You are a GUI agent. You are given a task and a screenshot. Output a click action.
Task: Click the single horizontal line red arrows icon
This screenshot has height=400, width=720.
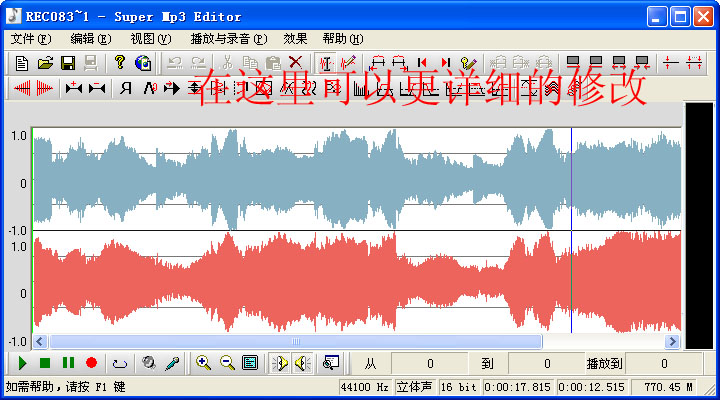click(x=671, y=62)
